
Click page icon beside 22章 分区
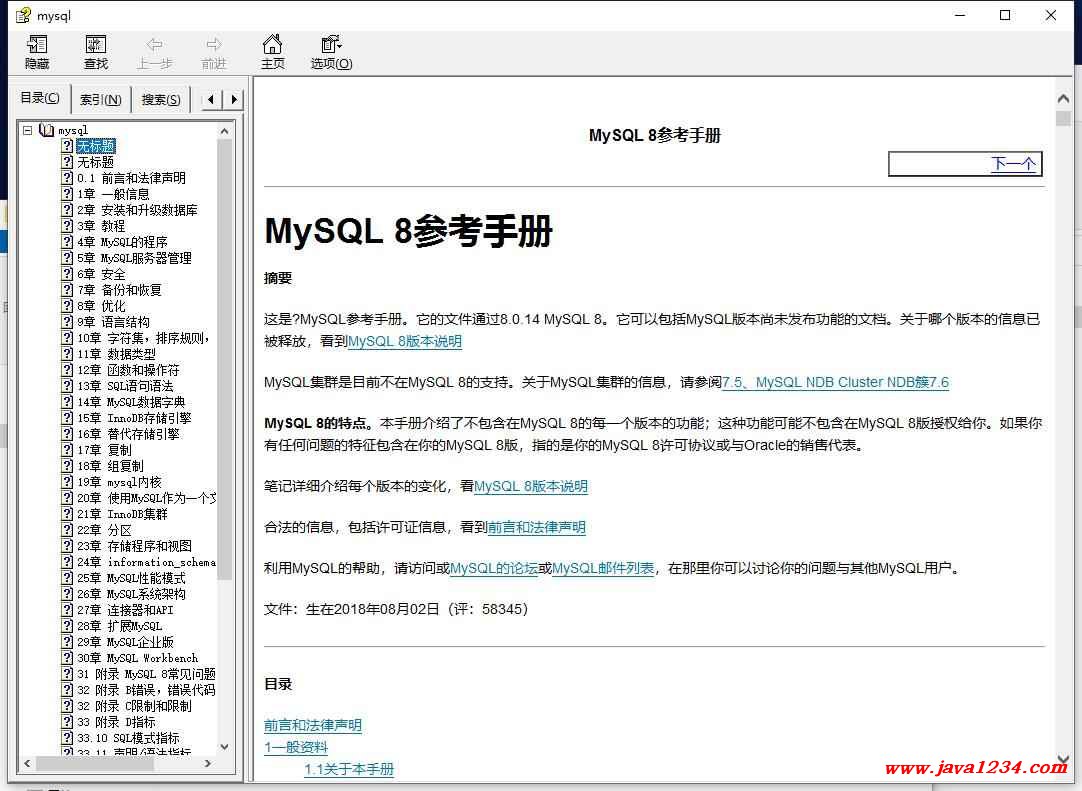pyautogui.click(x=67, y=530)
